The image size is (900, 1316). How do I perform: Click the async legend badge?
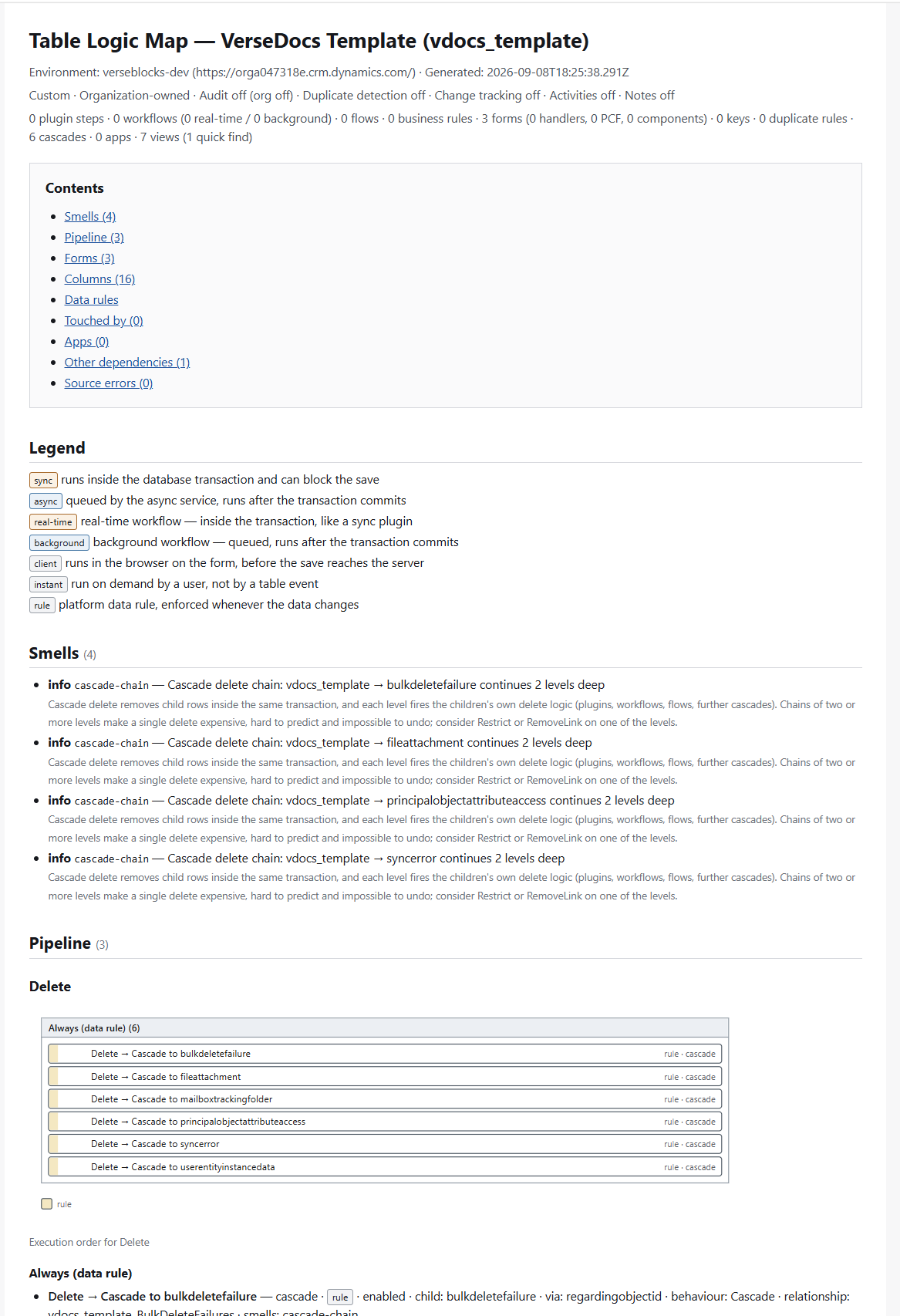point(46,501)
